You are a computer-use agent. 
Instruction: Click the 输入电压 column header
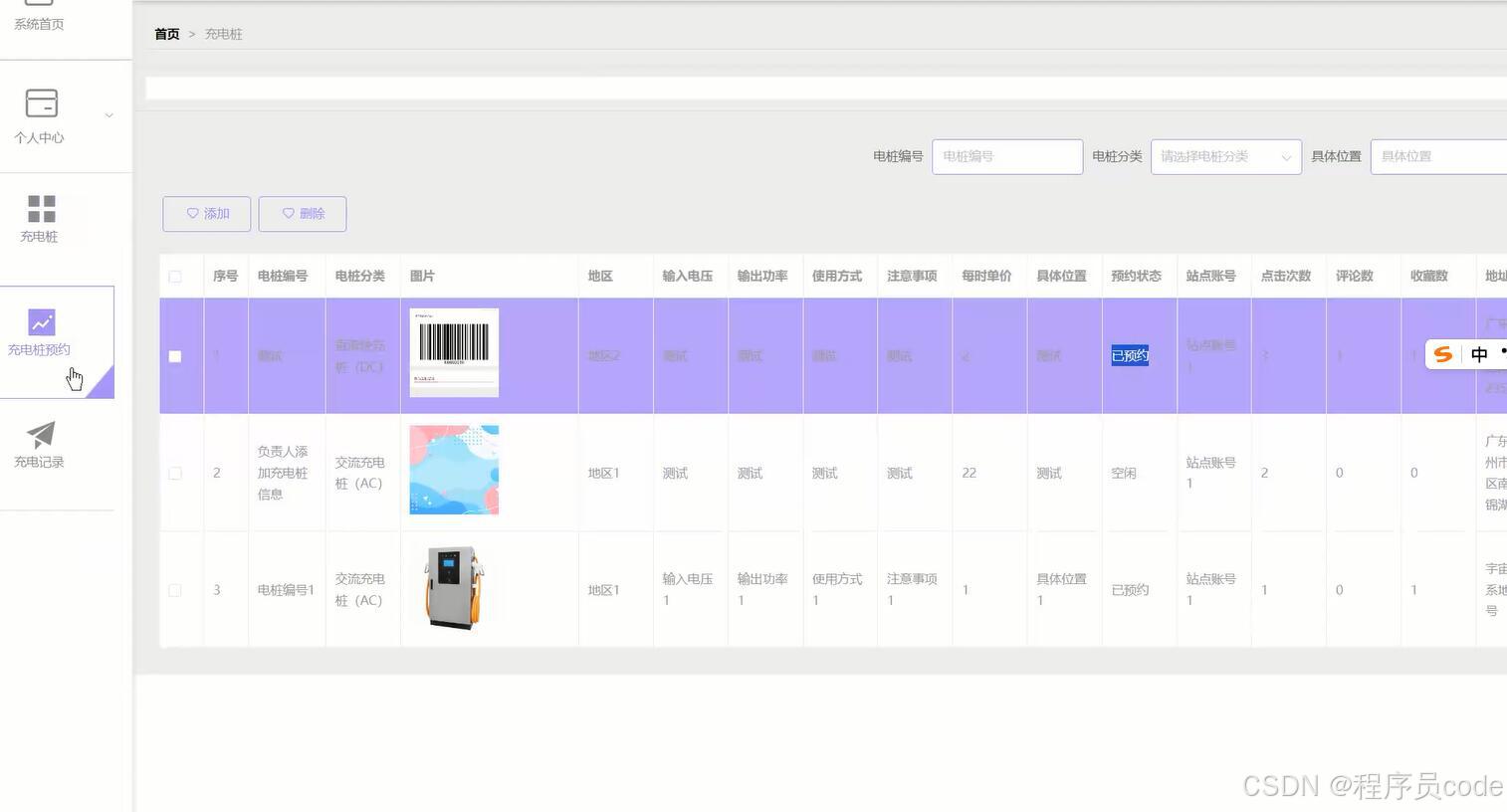tap(688, 276)
